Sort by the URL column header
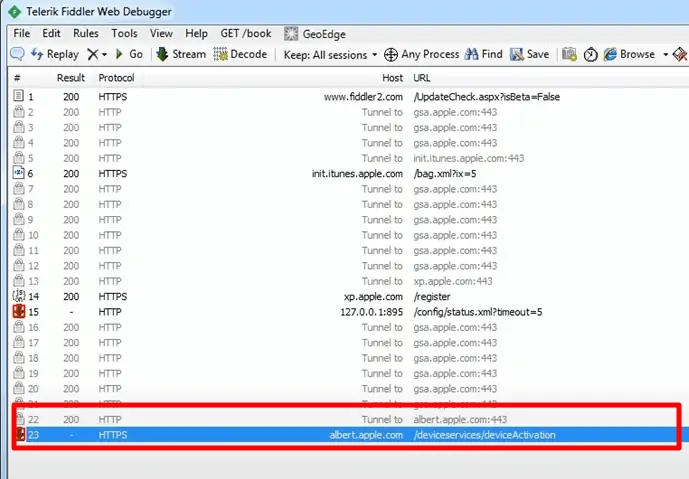 click(422, 78)
